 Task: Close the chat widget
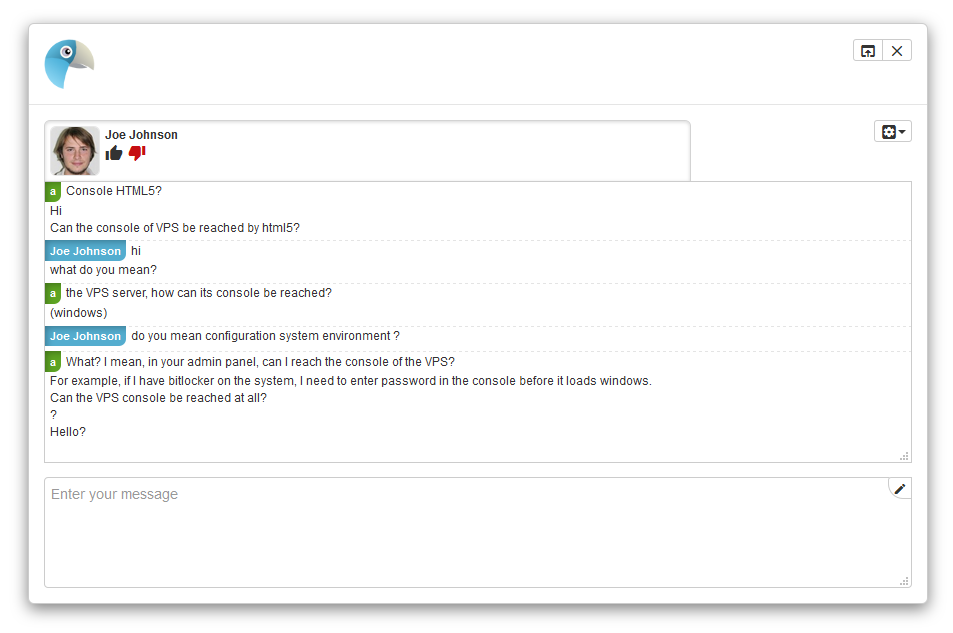[x=897, y=51]
